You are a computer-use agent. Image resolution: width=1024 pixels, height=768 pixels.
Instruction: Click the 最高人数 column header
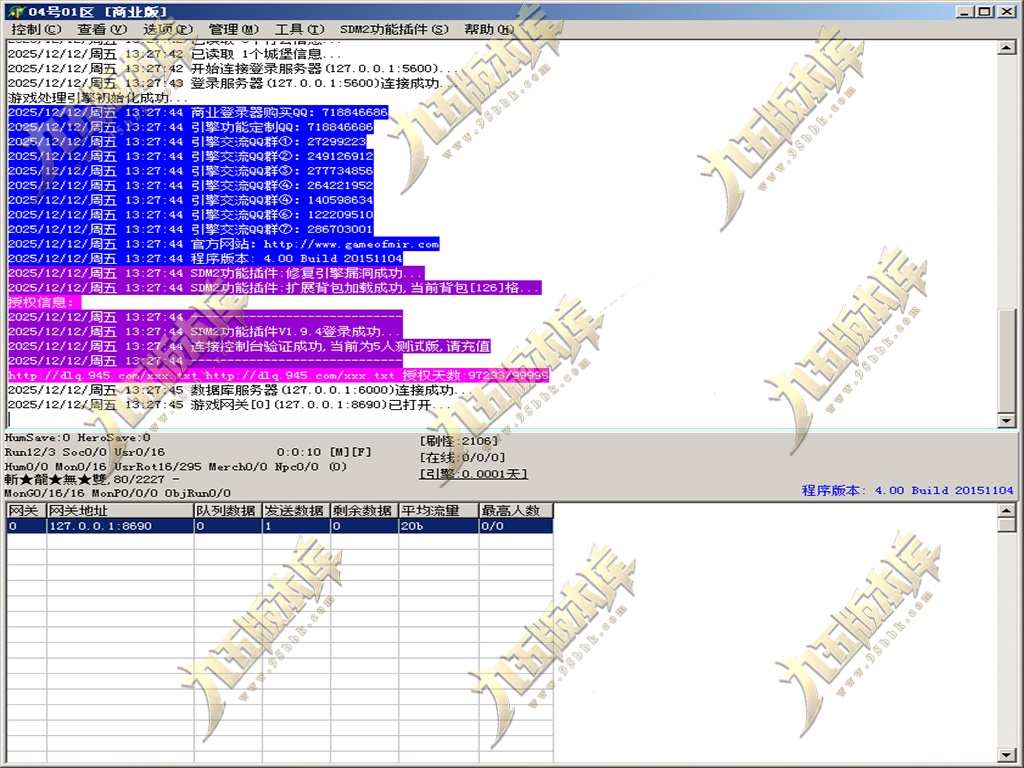516,511
